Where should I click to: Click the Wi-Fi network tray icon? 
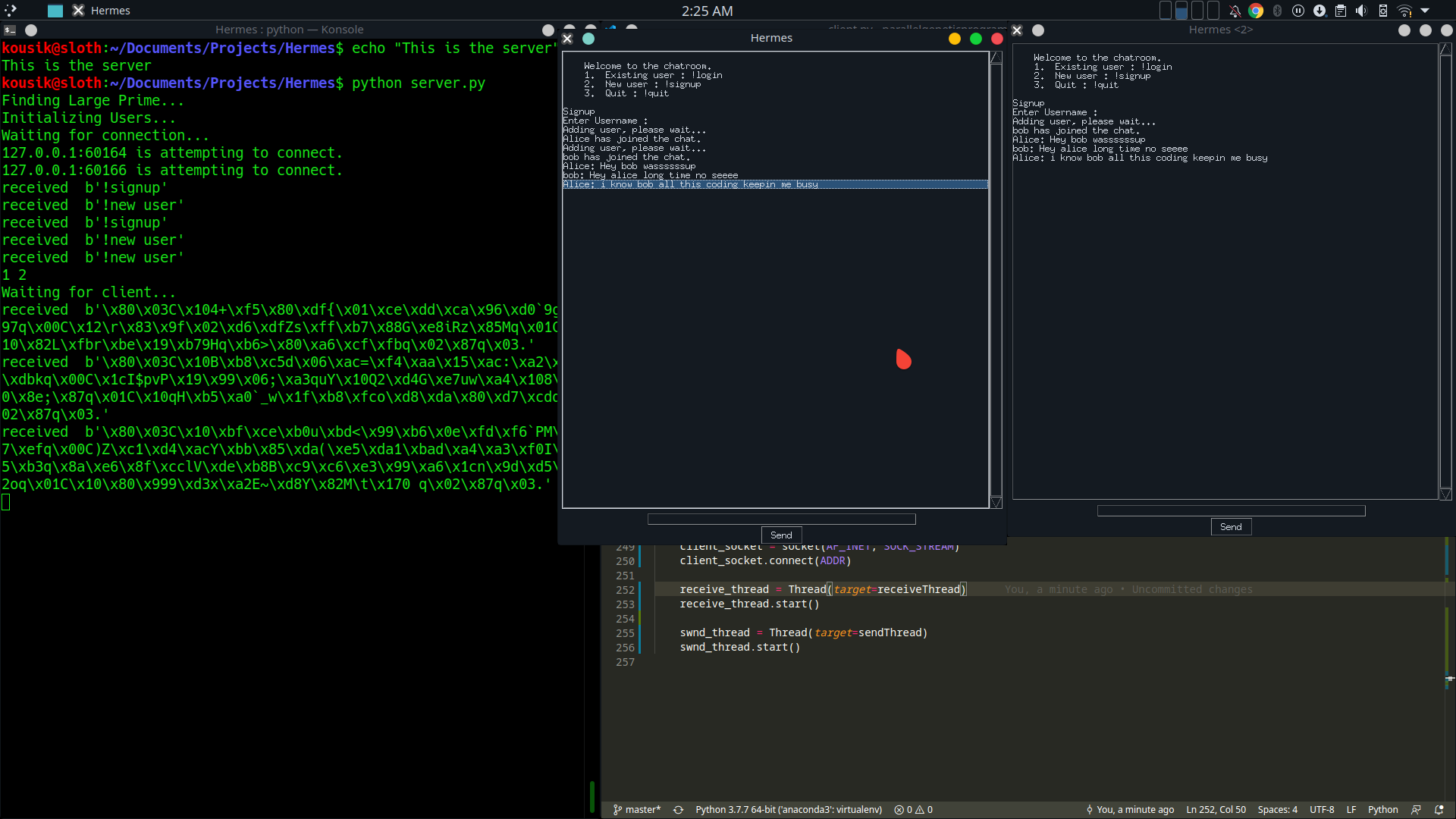click(1404, 11)
